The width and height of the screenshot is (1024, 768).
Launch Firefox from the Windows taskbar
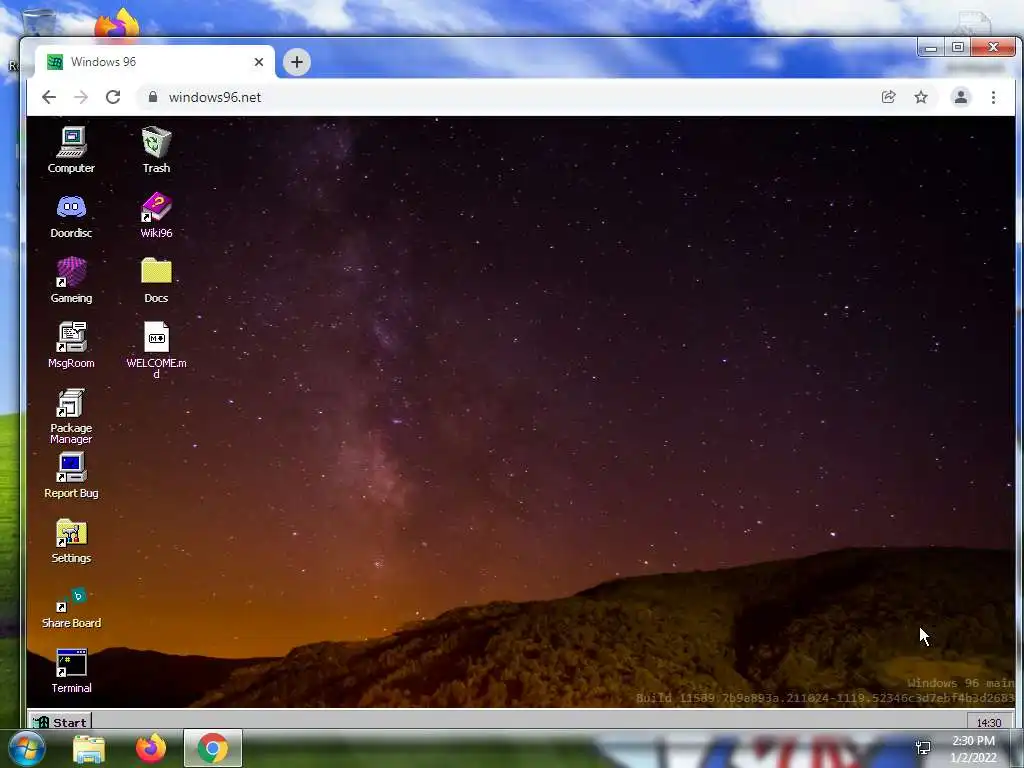click(x=151, y=748)
